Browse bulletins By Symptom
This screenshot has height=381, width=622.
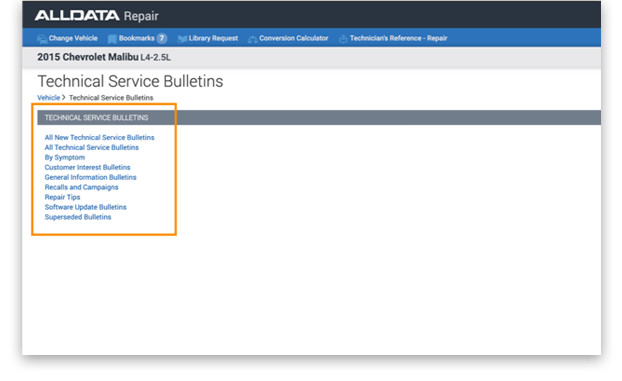[x=65, y=158]
